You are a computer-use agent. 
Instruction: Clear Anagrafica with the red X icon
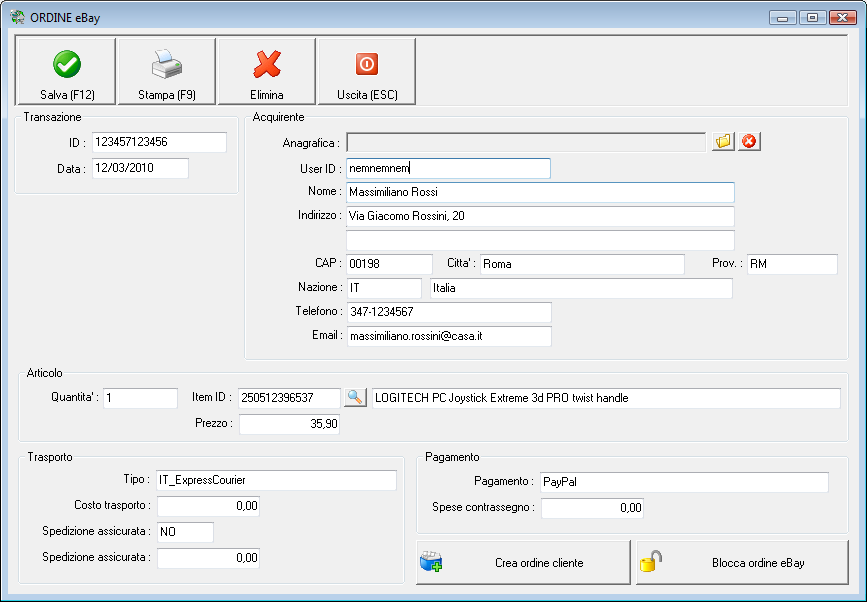[x=749, y=142]
